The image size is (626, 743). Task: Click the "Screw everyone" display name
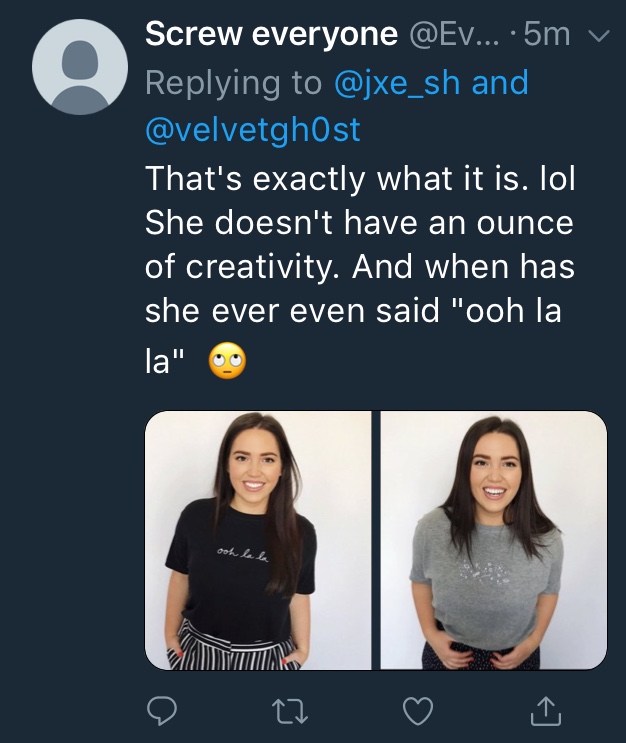click(272, 35)
